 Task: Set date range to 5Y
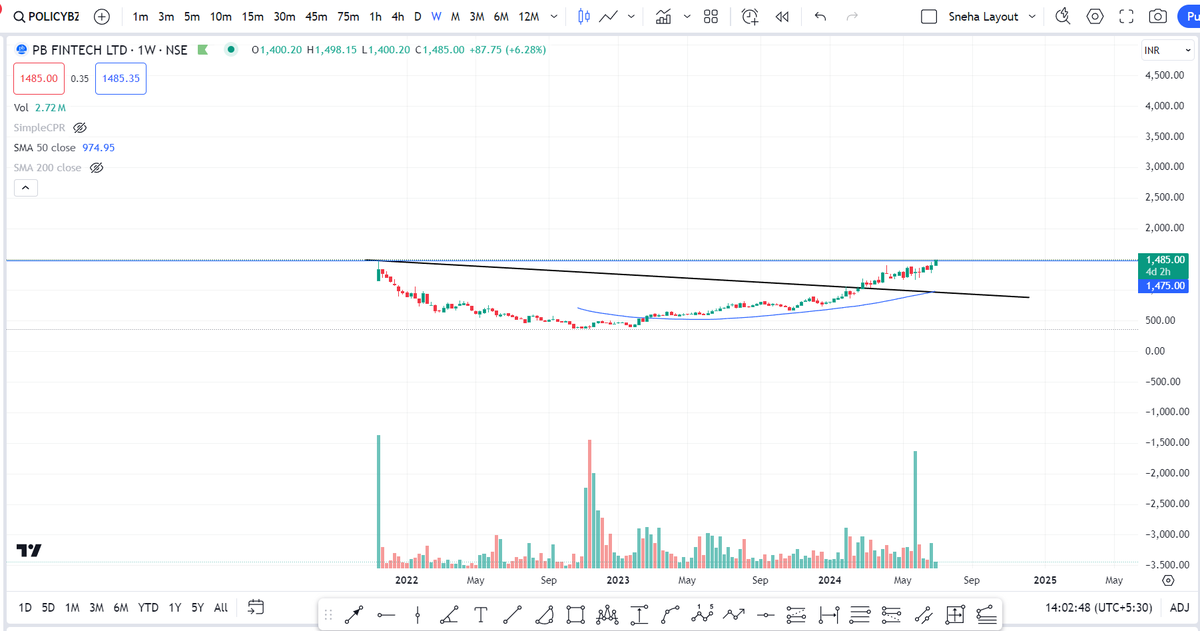[198, 607]
